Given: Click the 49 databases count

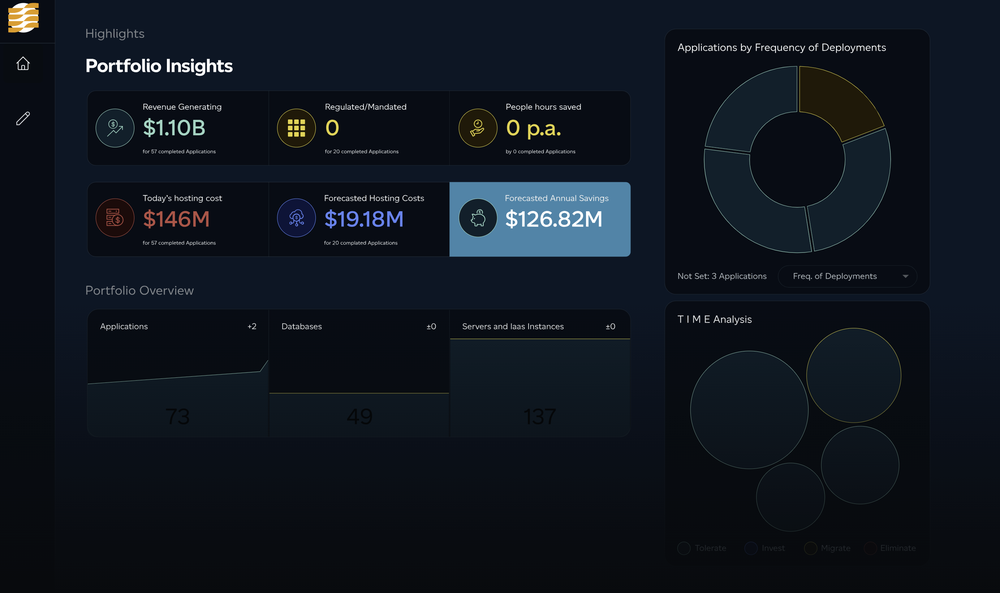Looking at the screenshot, I should click(359, 416).
